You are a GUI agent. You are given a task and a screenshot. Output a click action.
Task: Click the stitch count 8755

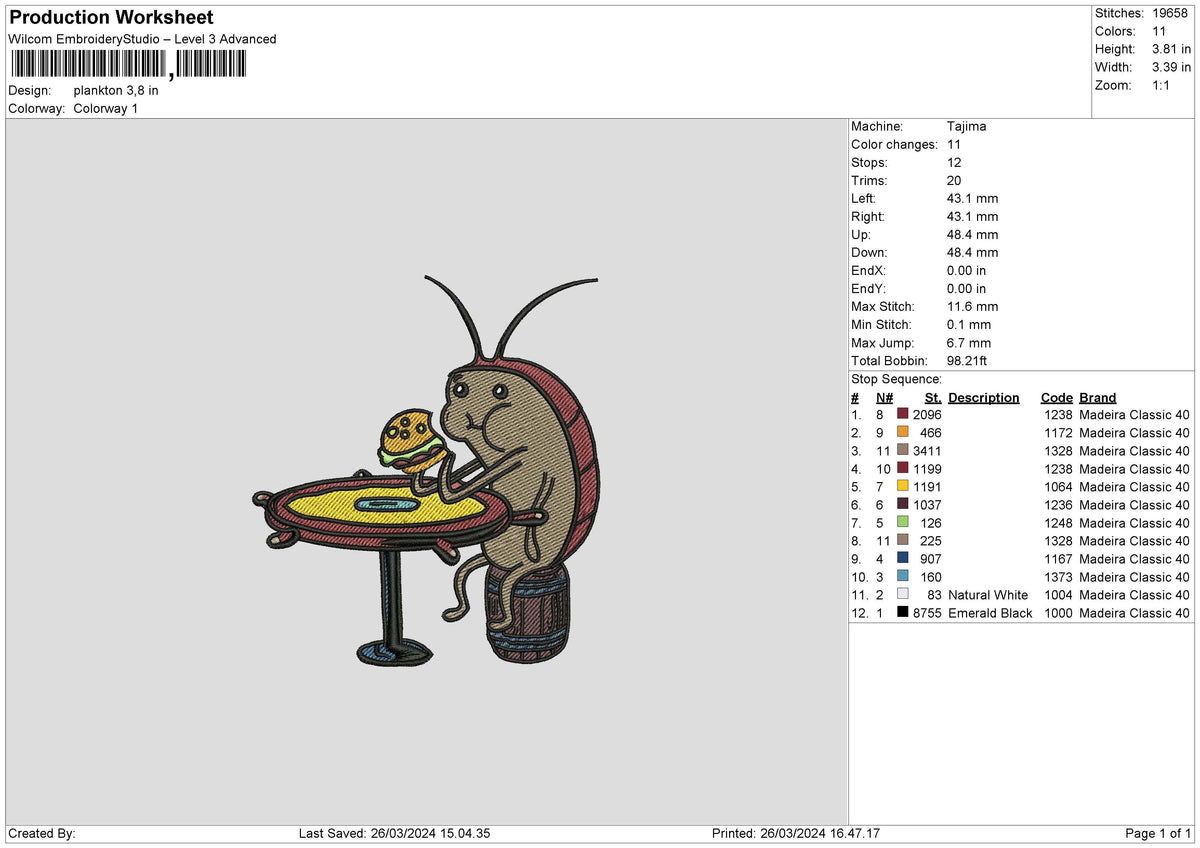927,612
